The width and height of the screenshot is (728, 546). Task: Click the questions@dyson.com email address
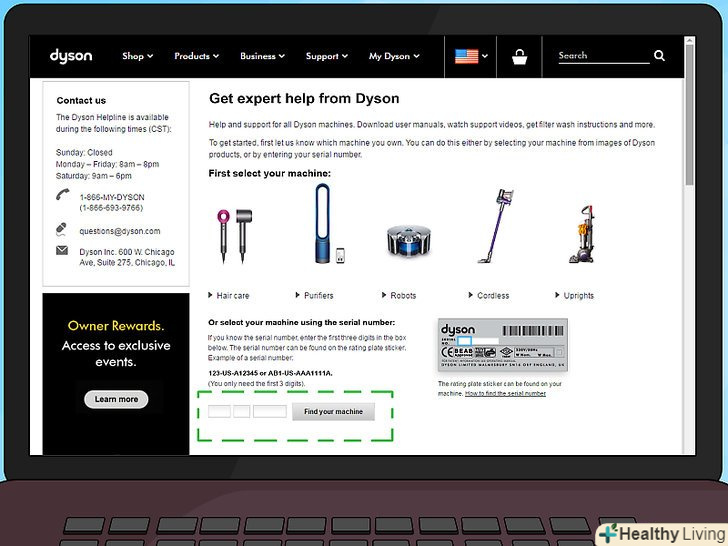(x=120, y=231)
